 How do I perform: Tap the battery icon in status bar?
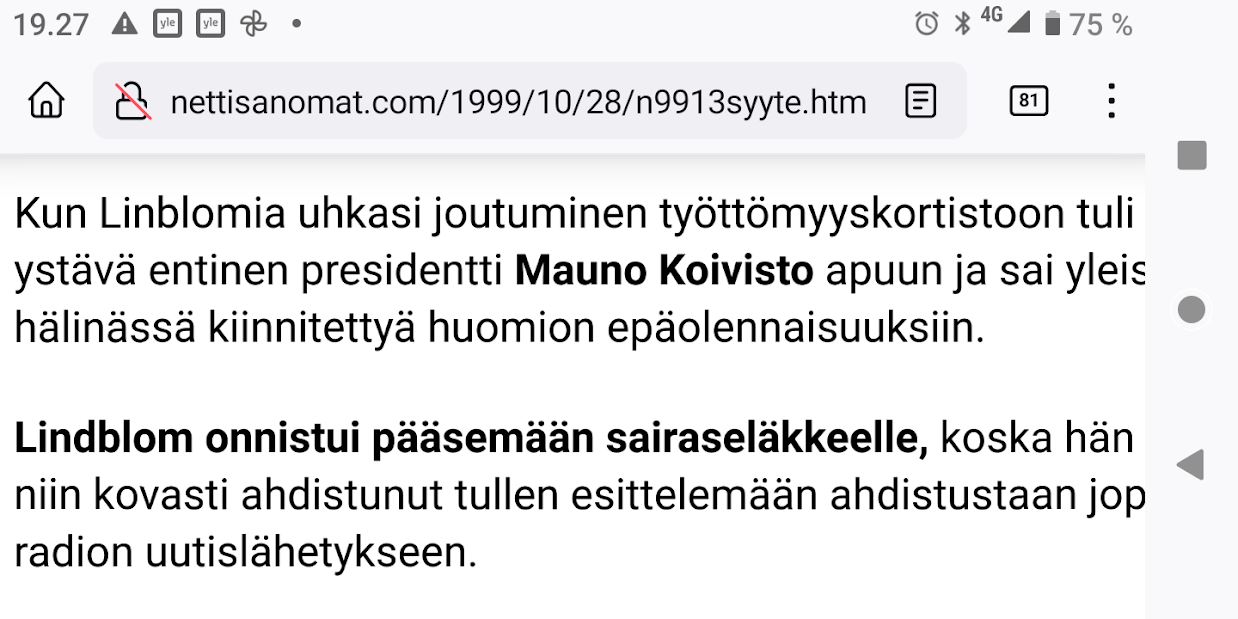tap(1052, 24)
